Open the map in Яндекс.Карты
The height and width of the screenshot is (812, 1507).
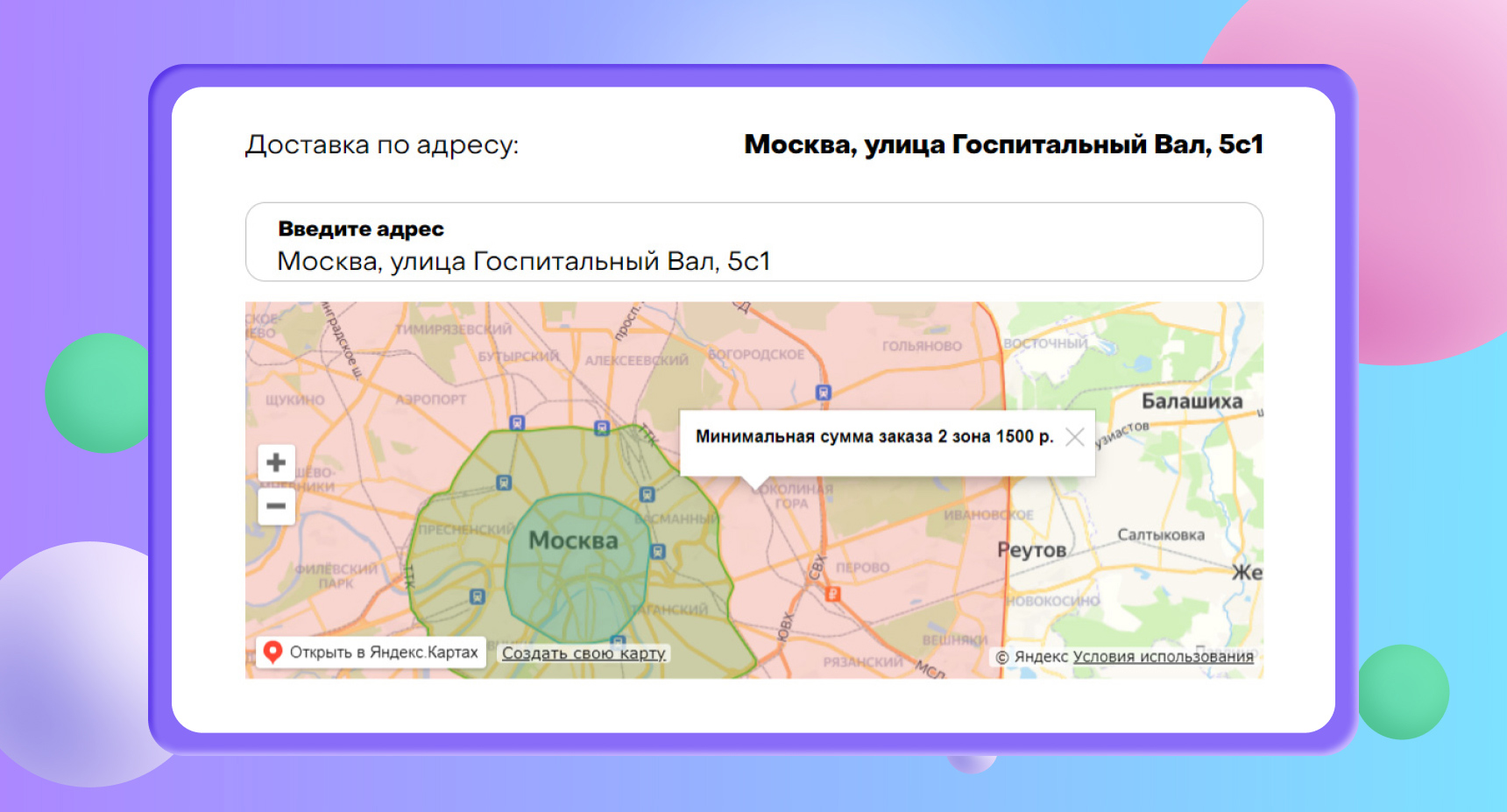point(371,653)
